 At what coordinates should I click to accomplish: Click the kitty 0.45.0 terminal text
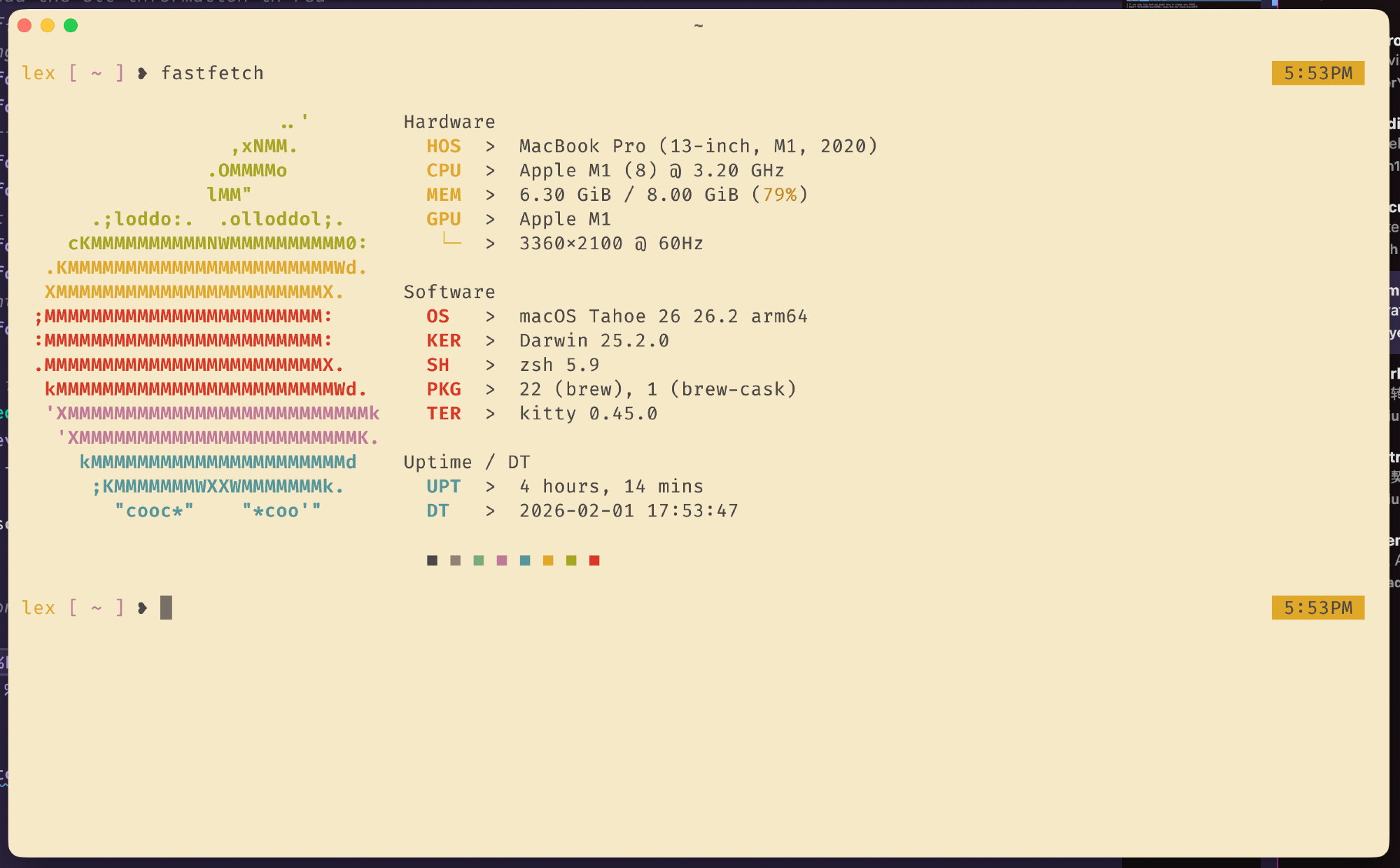(588, 414)
